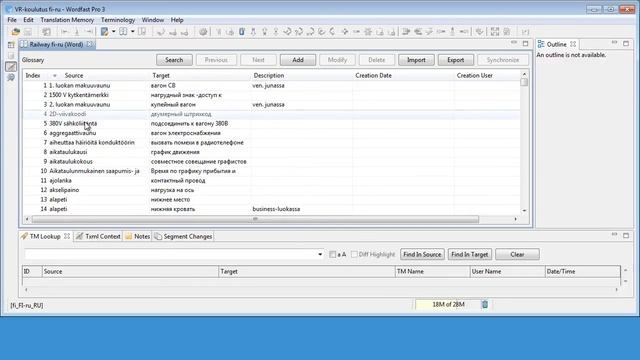Open the Help menu
This screenshot has height=360, width=640.
pos(177,20)
